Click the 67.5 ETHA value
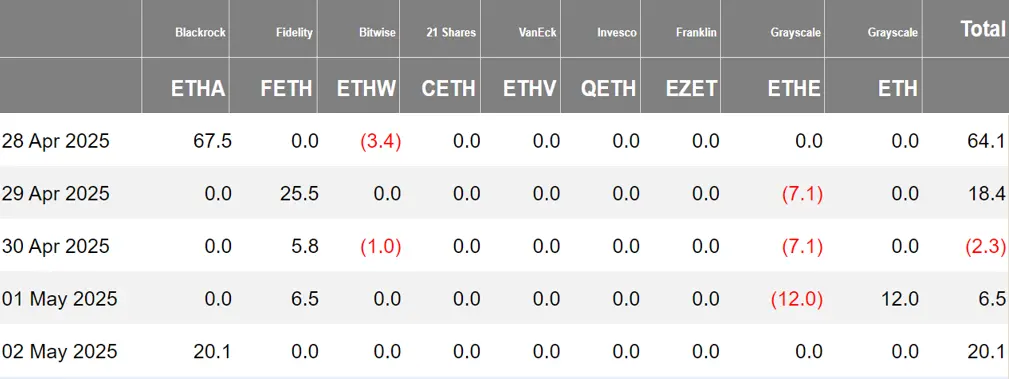Viewport: 1009px width, 379px height. (x=212, y=141)
